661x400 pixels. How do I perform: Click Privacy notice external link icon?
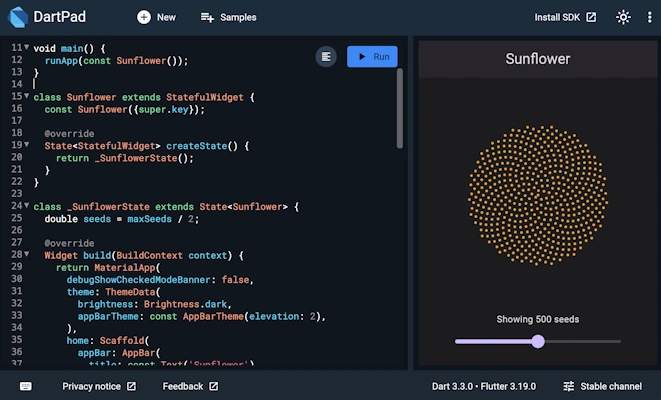pos(132,386)
